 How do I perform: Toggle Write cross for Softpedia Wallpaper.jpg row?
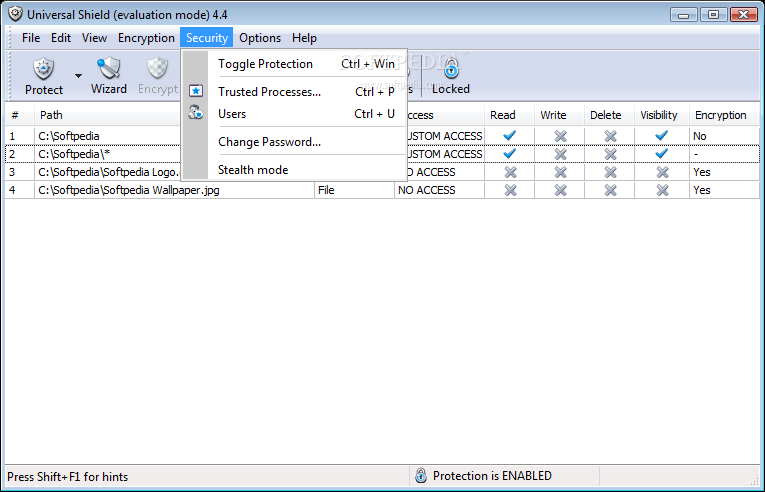[x=560, y=190]
